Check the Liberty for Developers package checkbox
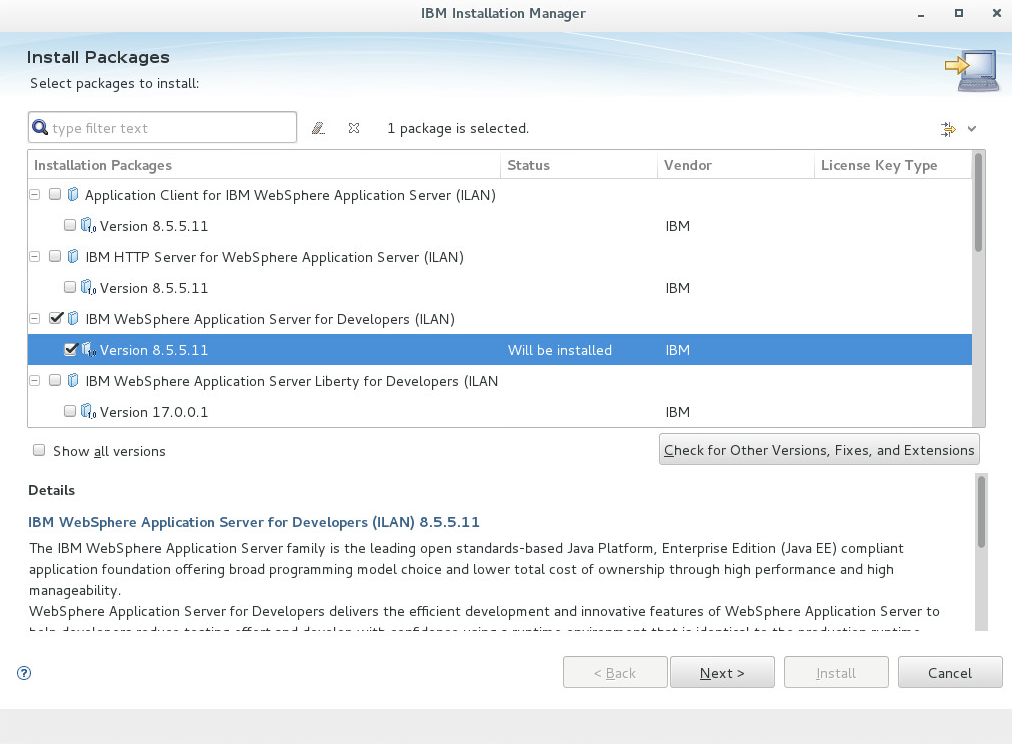This screenshot has height=744, width=1012. 55,379
